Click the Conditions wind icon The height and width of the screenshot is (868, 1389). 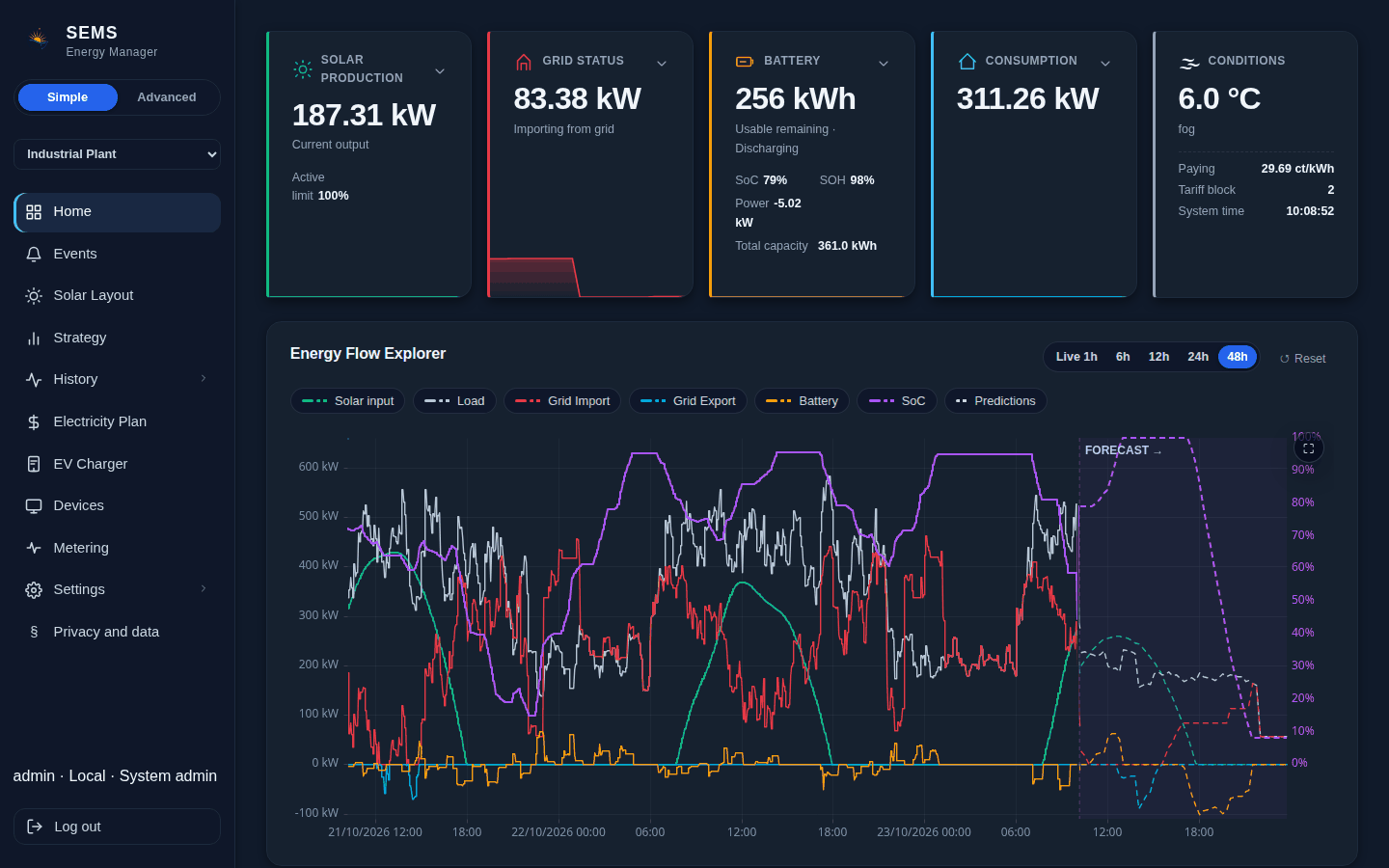click(1189, 63)
